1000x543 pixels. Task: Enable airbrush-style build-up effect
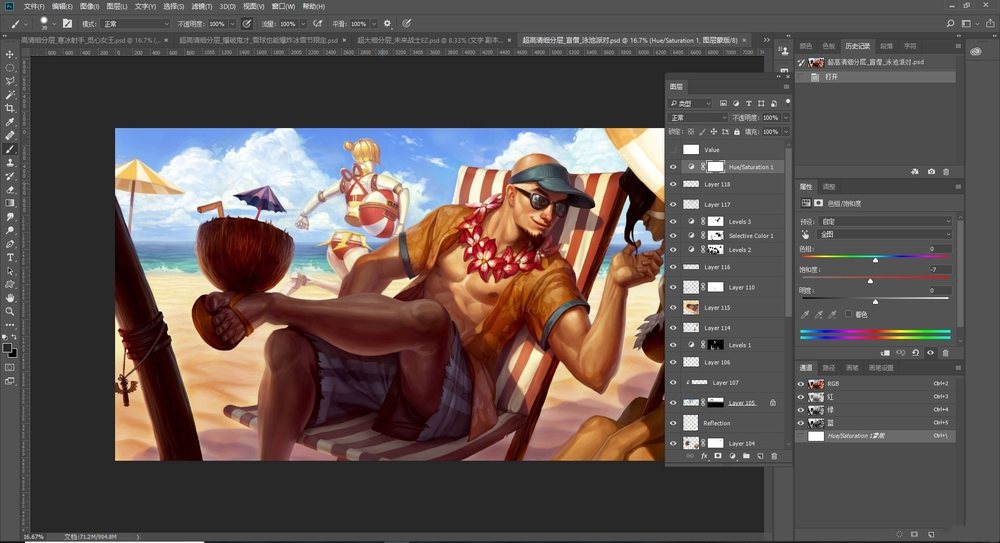pos(317,24)
